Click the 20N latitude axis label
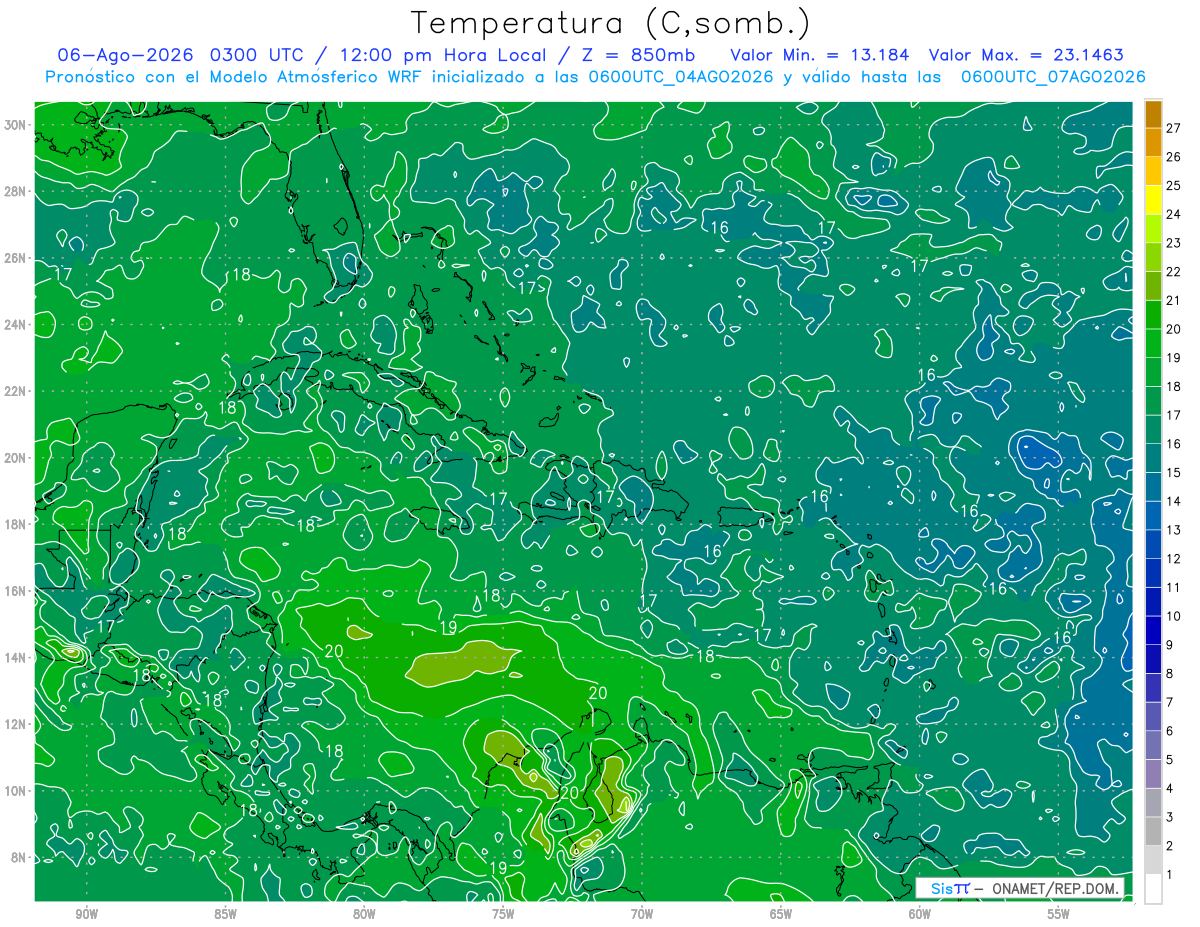Image resolution: width=1200 pixels, height=927 pixels. pos(17,457)
